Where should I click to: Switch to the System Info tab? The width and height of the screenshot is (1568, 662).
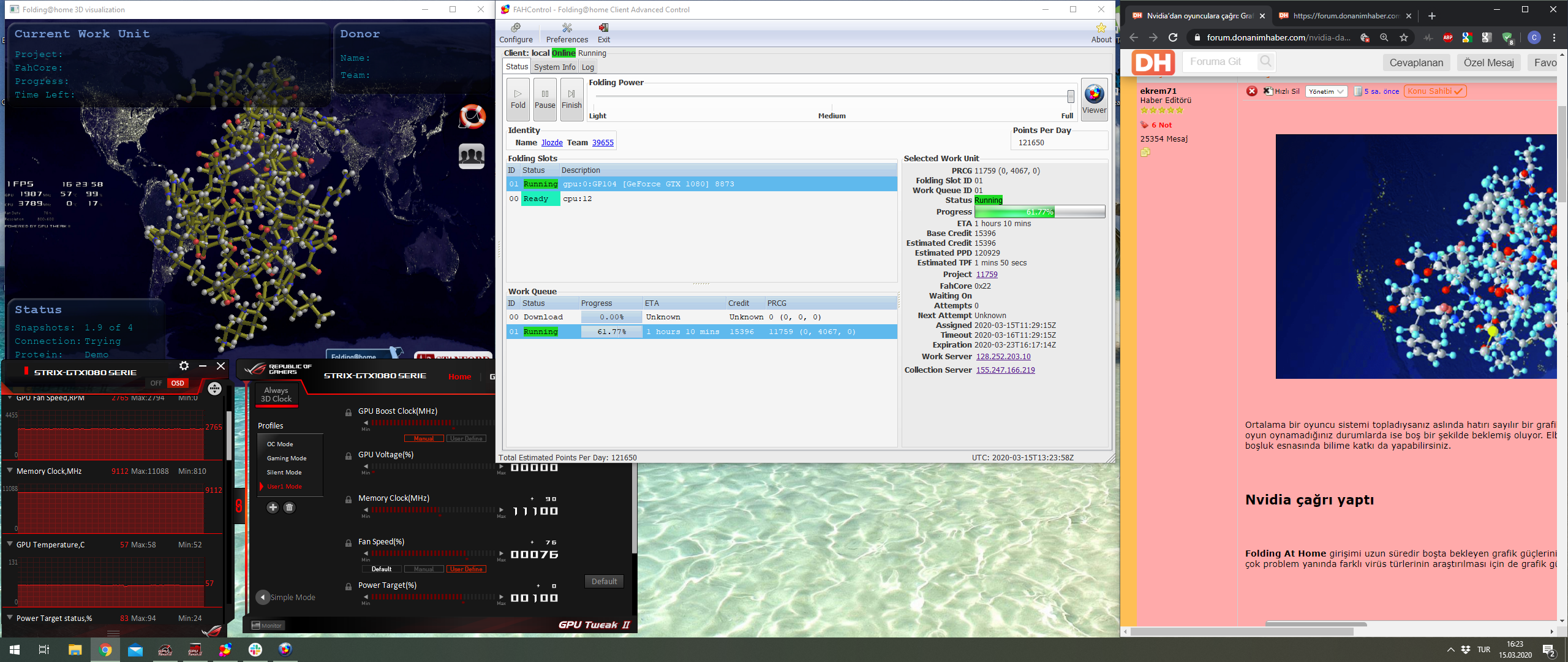click(554, 67)
